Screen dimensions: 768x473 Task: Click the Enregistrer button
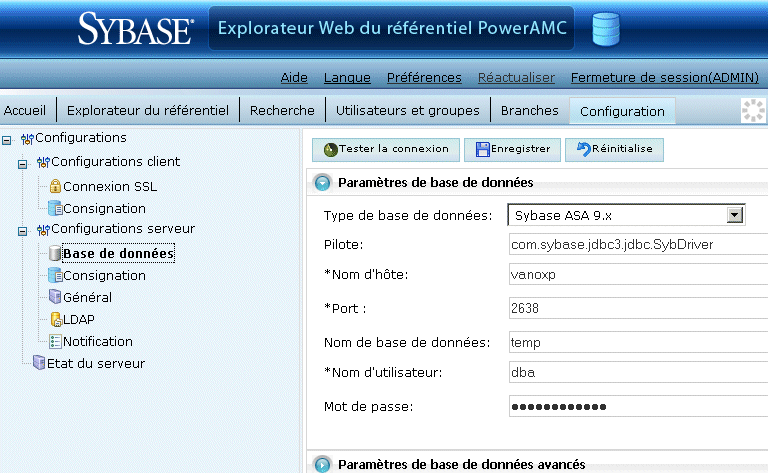512,150
